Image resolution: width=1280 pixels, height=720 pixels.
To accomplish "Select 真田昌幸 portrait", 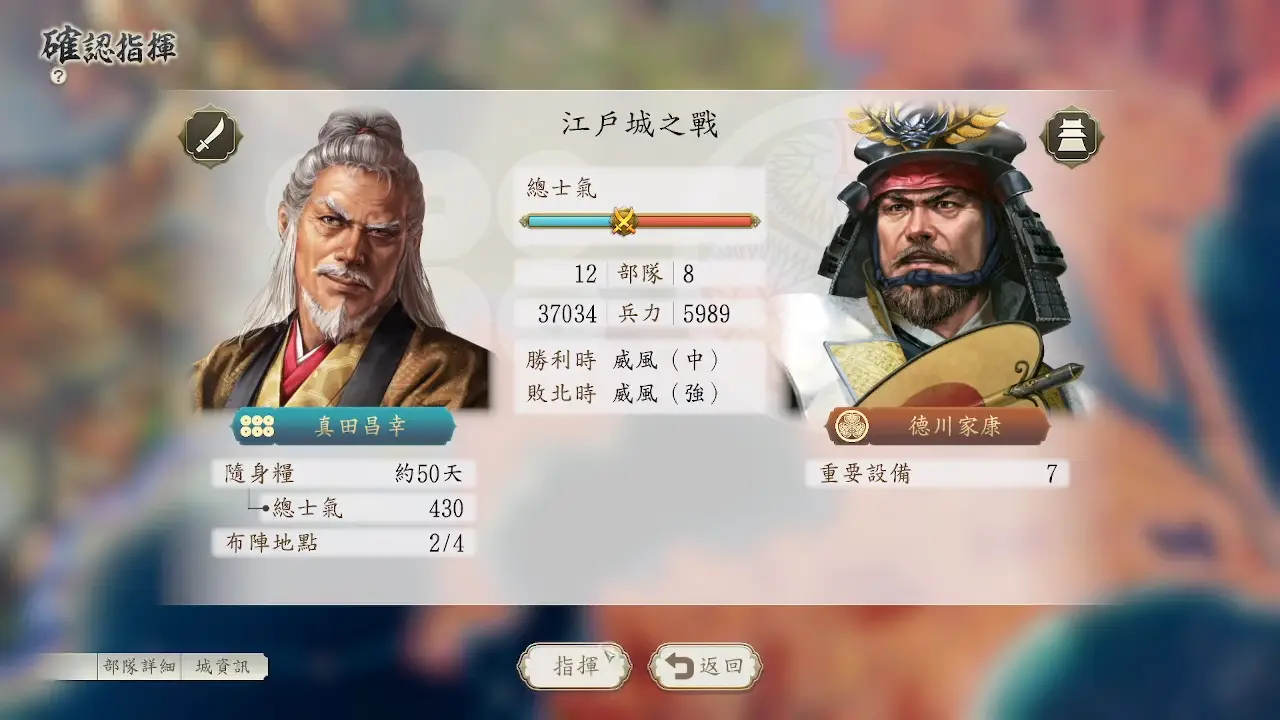I will pos(340,258).
